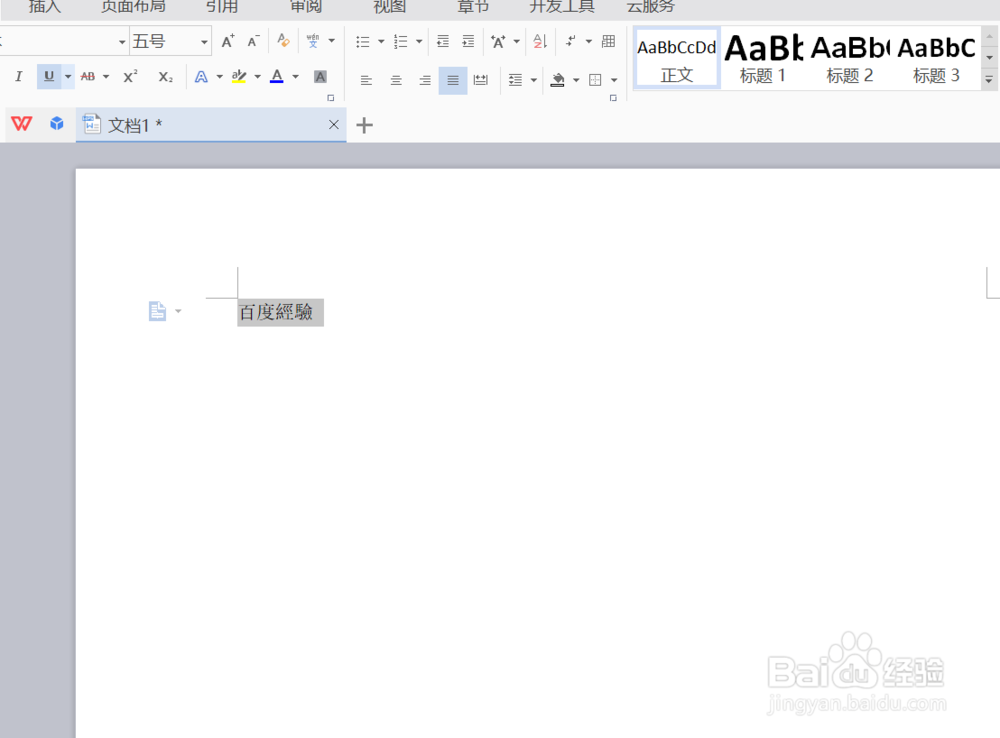Expand the styles gallery
The width and height of the screenshot is (1000, 738).
(x=989, y=80)
